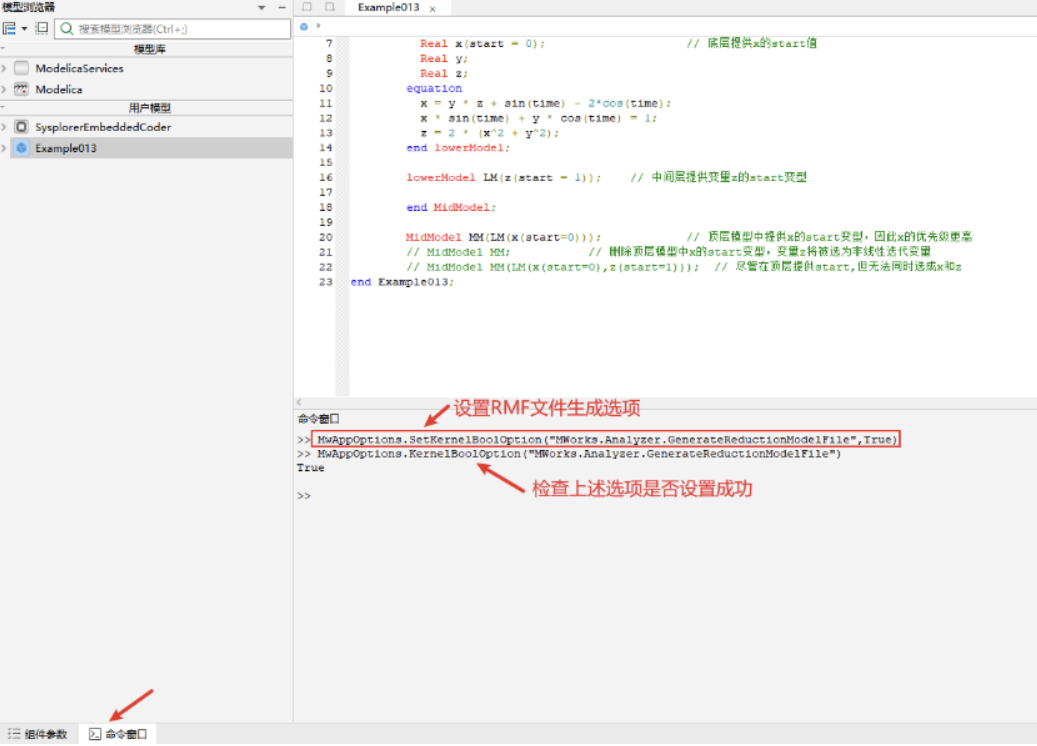Open the tree view mode icon
This screenshot has height=746, width=1037.
(9, 28)
